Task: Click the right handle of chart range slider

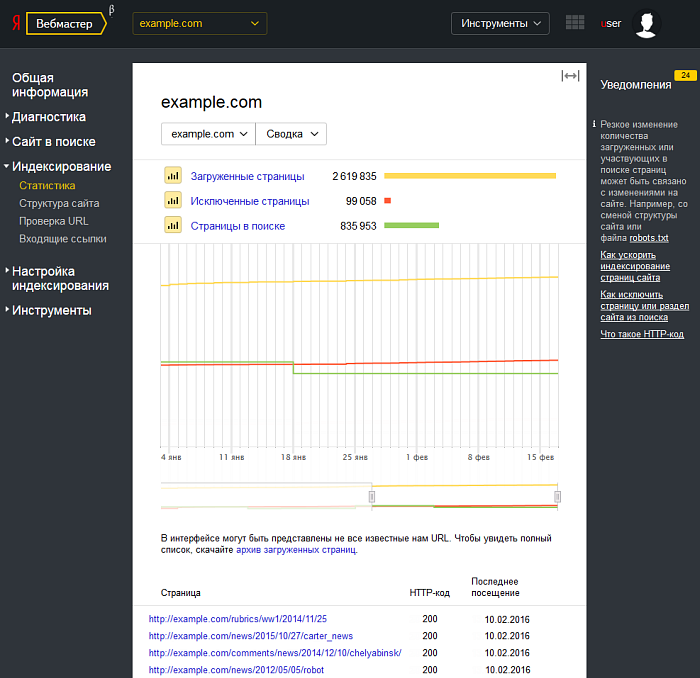Action: tap(557, 496)
